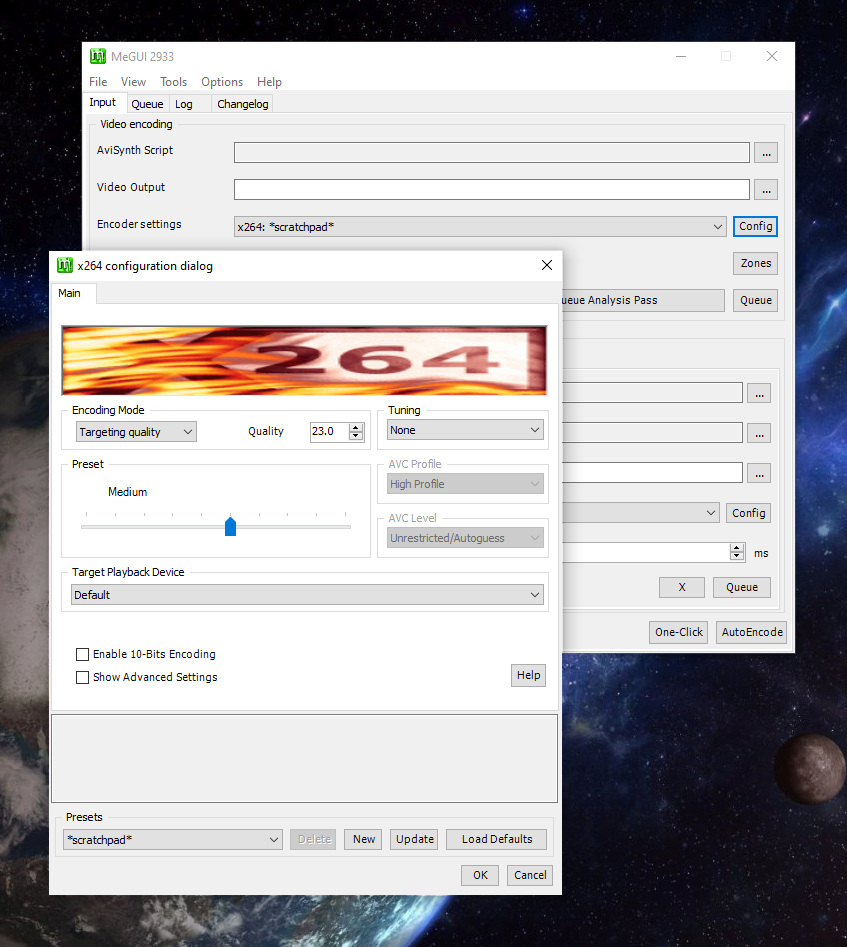Cancel the x264 configuration dialog
847x947 pixels.
[530, 875]
